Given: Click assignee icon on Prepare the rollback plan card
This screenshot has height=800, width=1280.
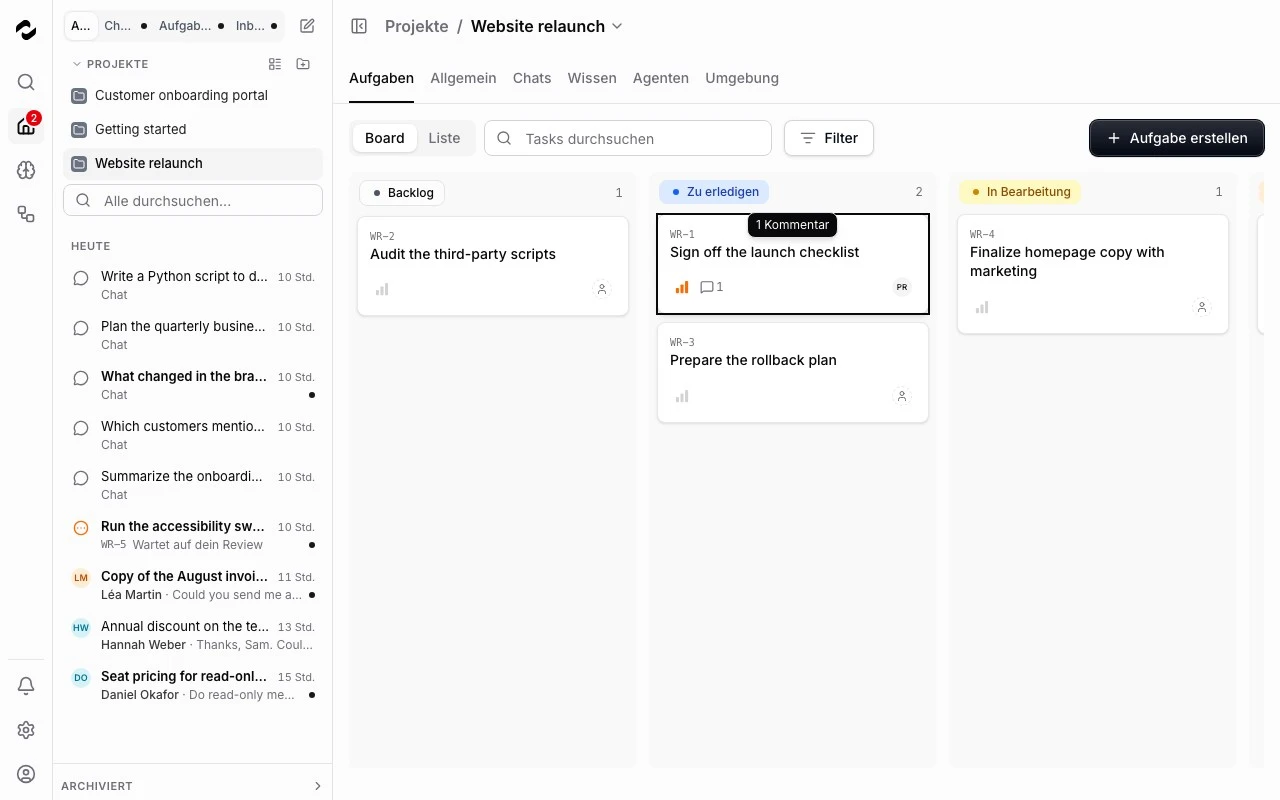Looking at the screenshot, I should point(902,397).
